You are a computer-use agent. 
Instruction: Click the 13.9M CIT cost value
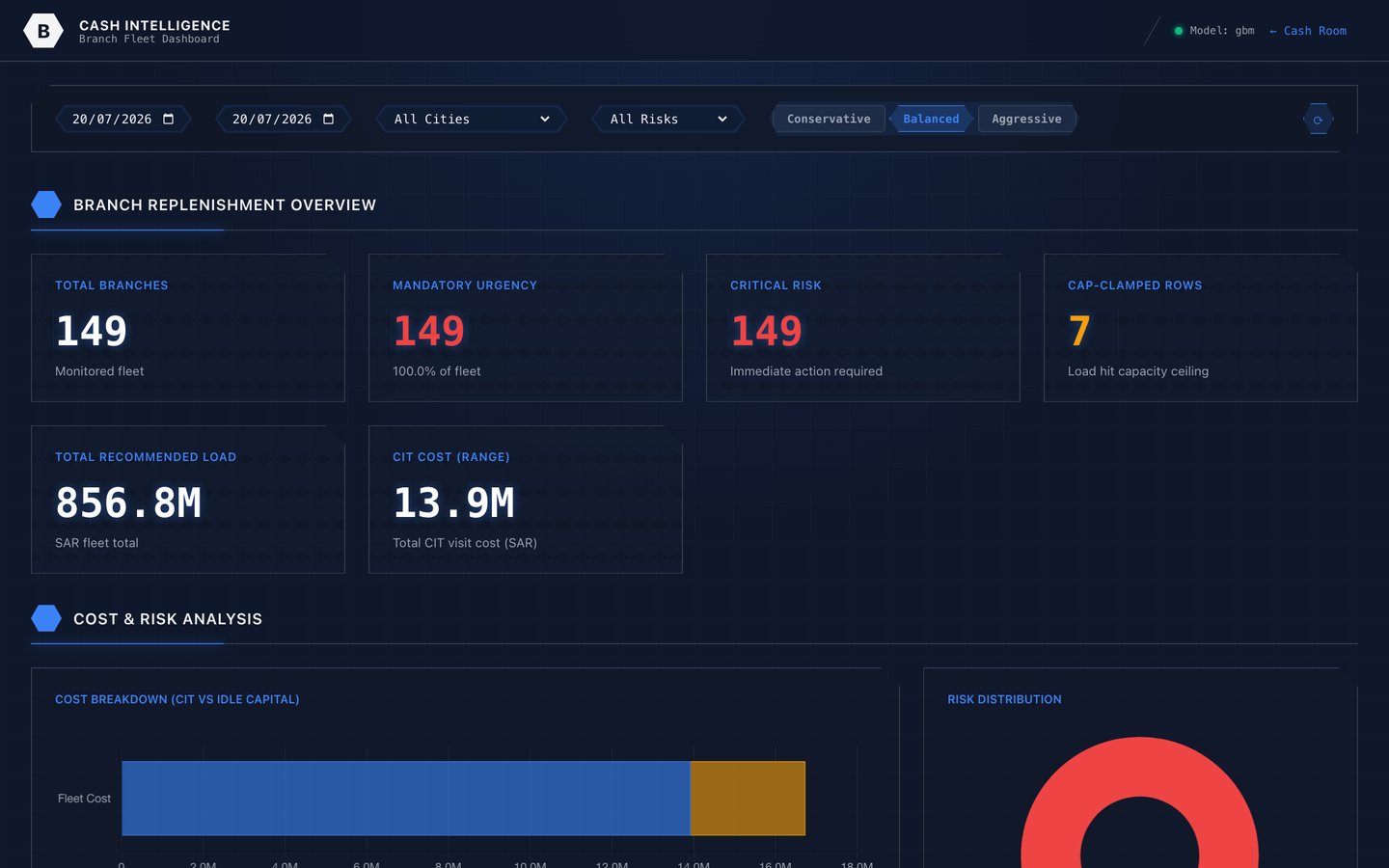pos(453,502)
